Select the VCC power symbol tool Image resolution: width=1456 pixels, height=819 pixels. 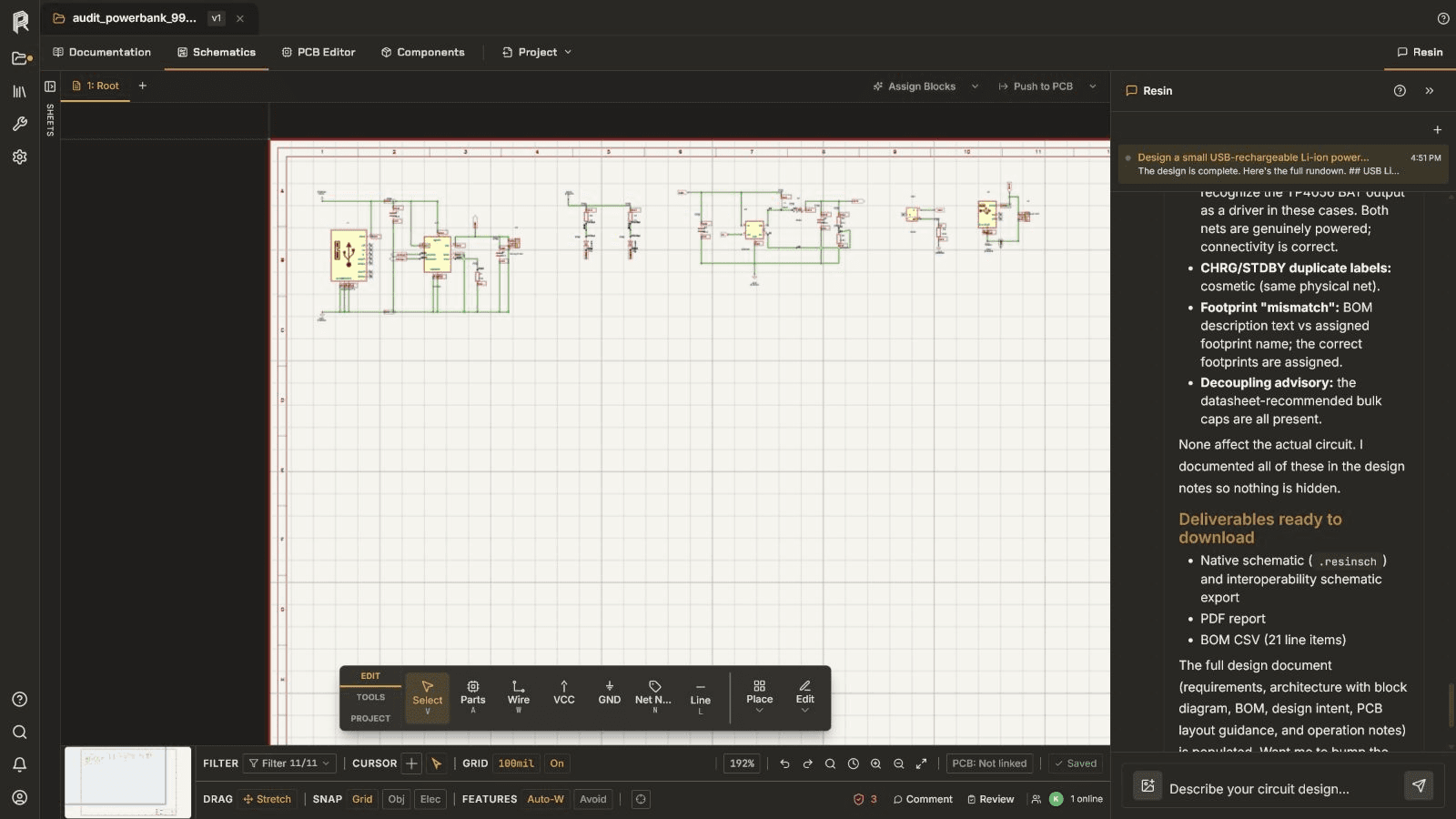tap(564, 698)
